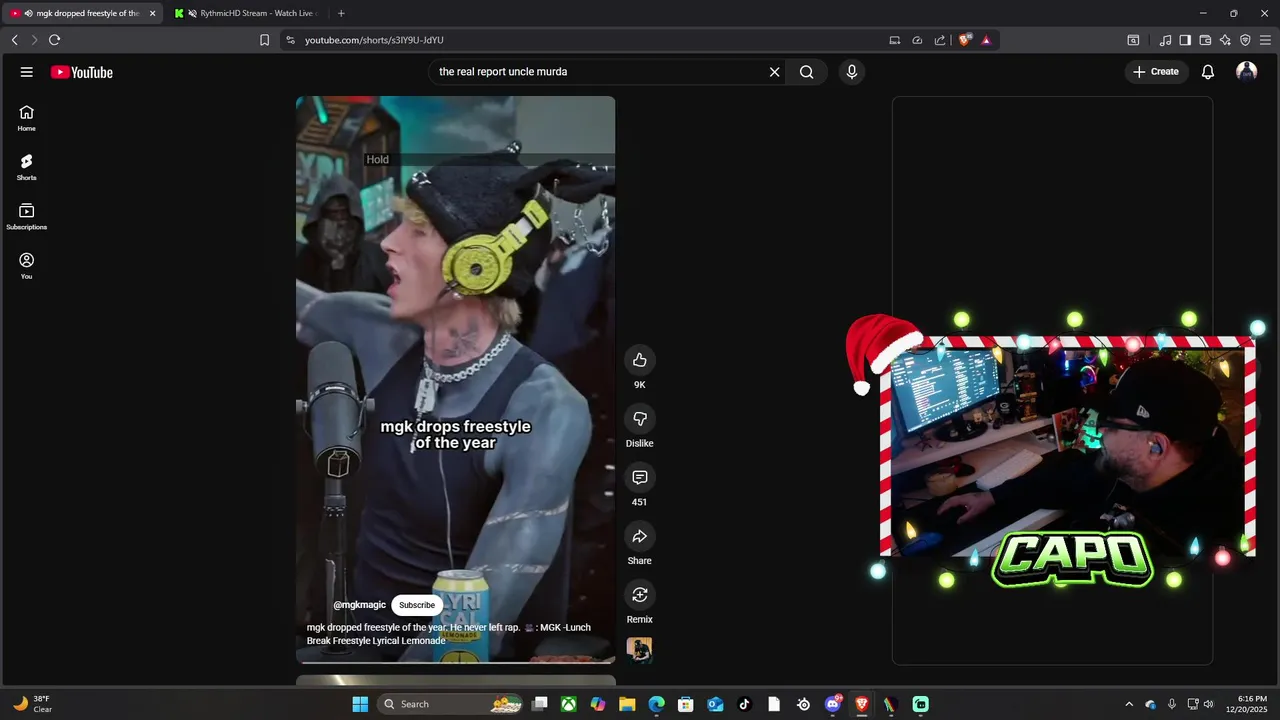
Task: Share this YouTube short
Action: pyautogui.click(x=640, y=536)
